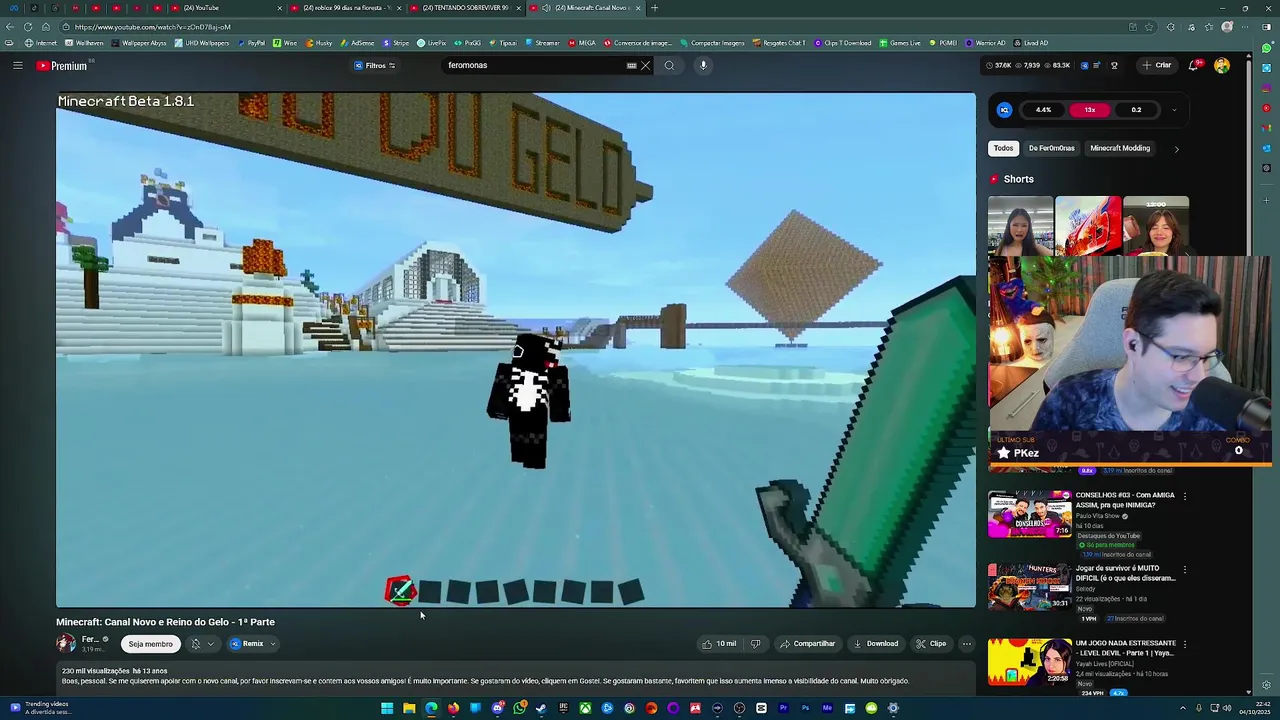The image size is (1280, 720).
Task: Open more actions three-dot menu under video
Action: pos(966,644)
